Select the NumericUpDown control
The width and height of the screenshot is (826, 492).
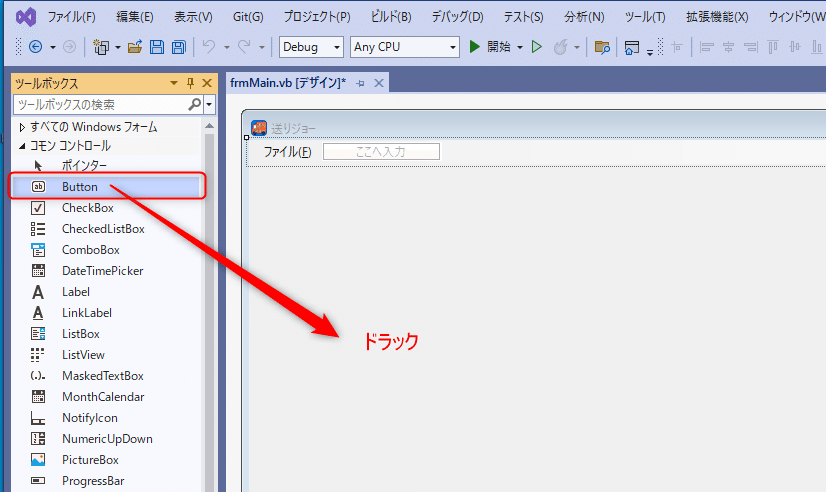[105, 439]
